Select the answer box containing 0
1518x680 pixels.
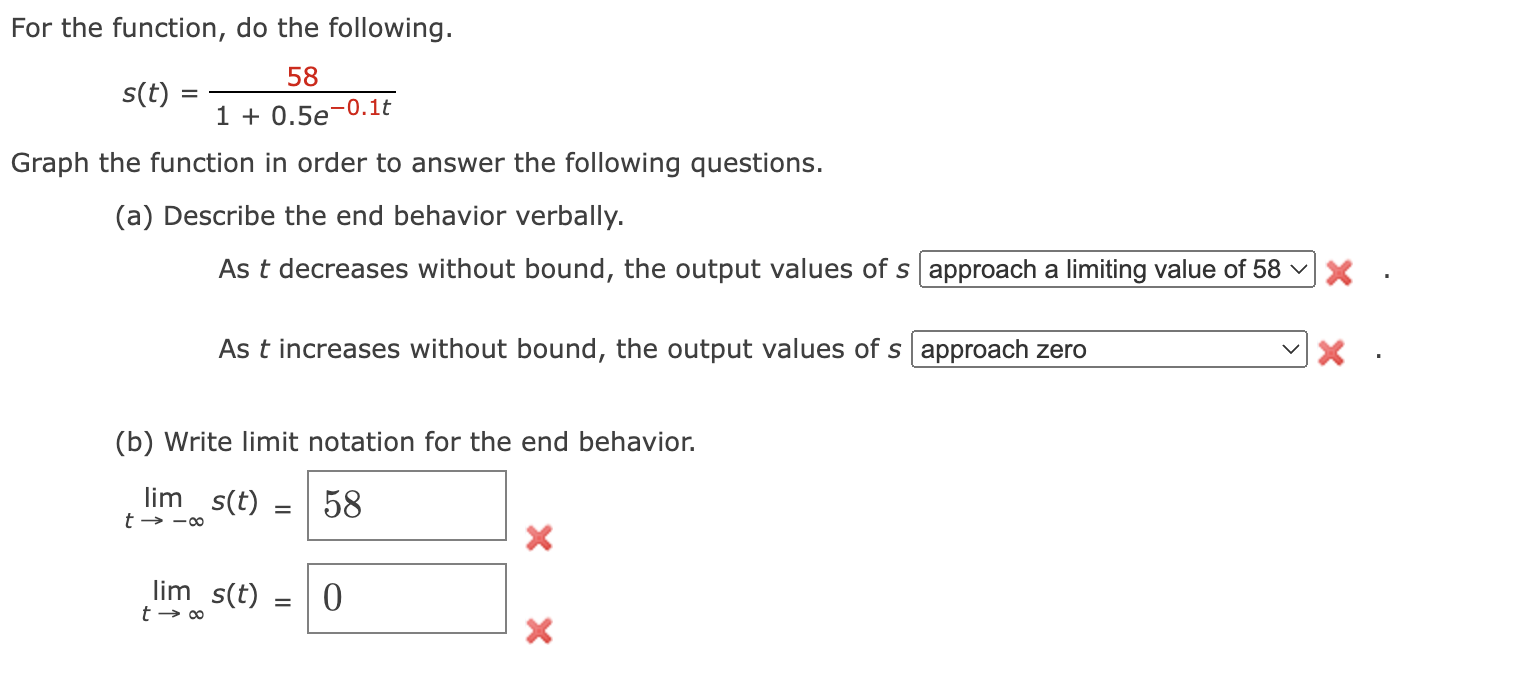(x=406, y=597)
